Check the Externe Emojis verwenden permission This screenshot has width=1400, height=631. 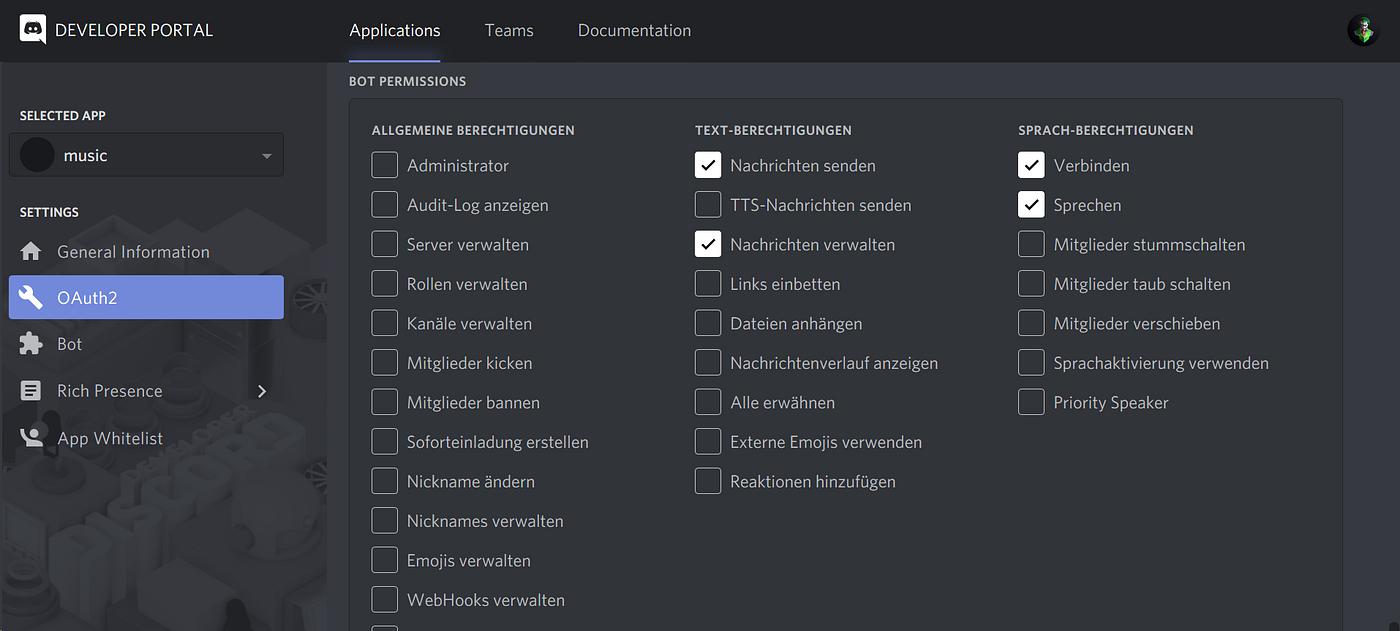(x=707, y=441)
